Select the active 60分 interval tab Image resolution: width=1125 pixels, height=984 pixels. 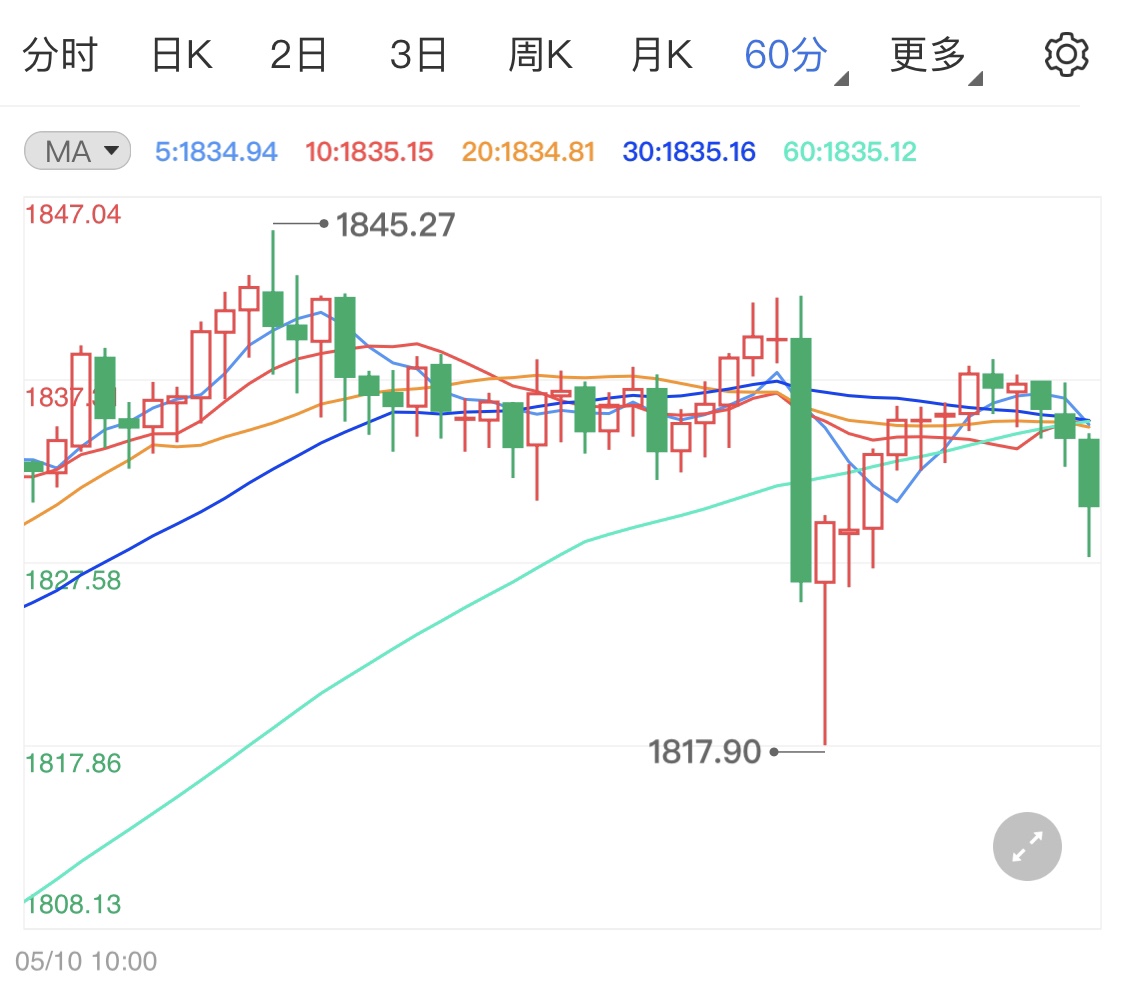pos(786,54)
